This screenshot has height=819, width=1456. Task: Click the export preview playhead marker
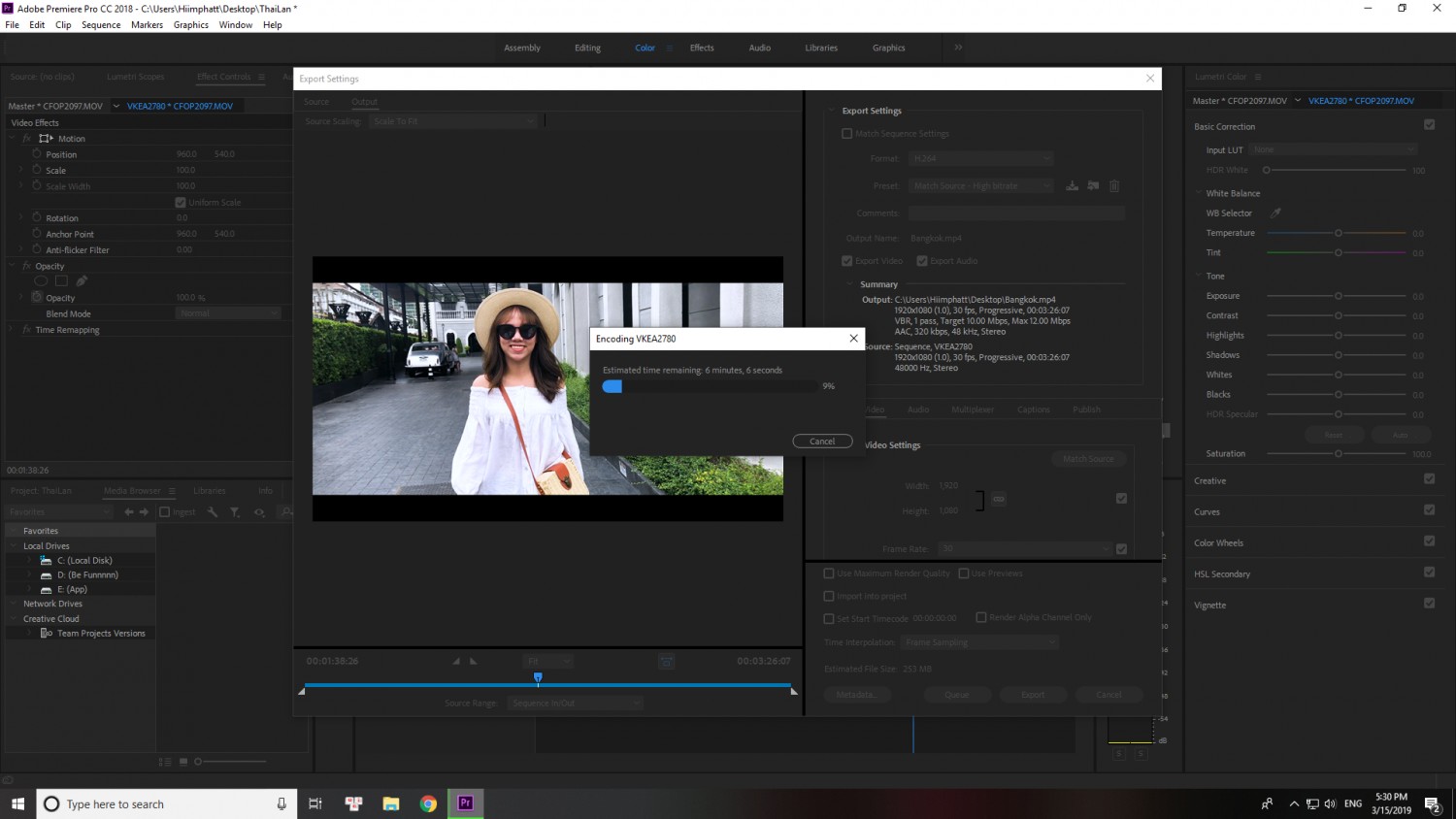[x=538, y=678]
